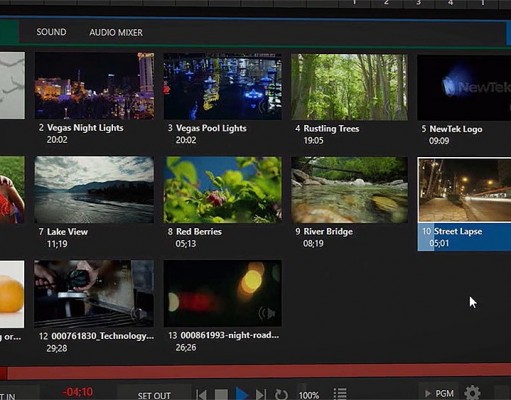The width and height of the screenshot is (511, 400).
Task: Click the 05;13 duration under Red Berries
Action: click(x=186, y=244)
